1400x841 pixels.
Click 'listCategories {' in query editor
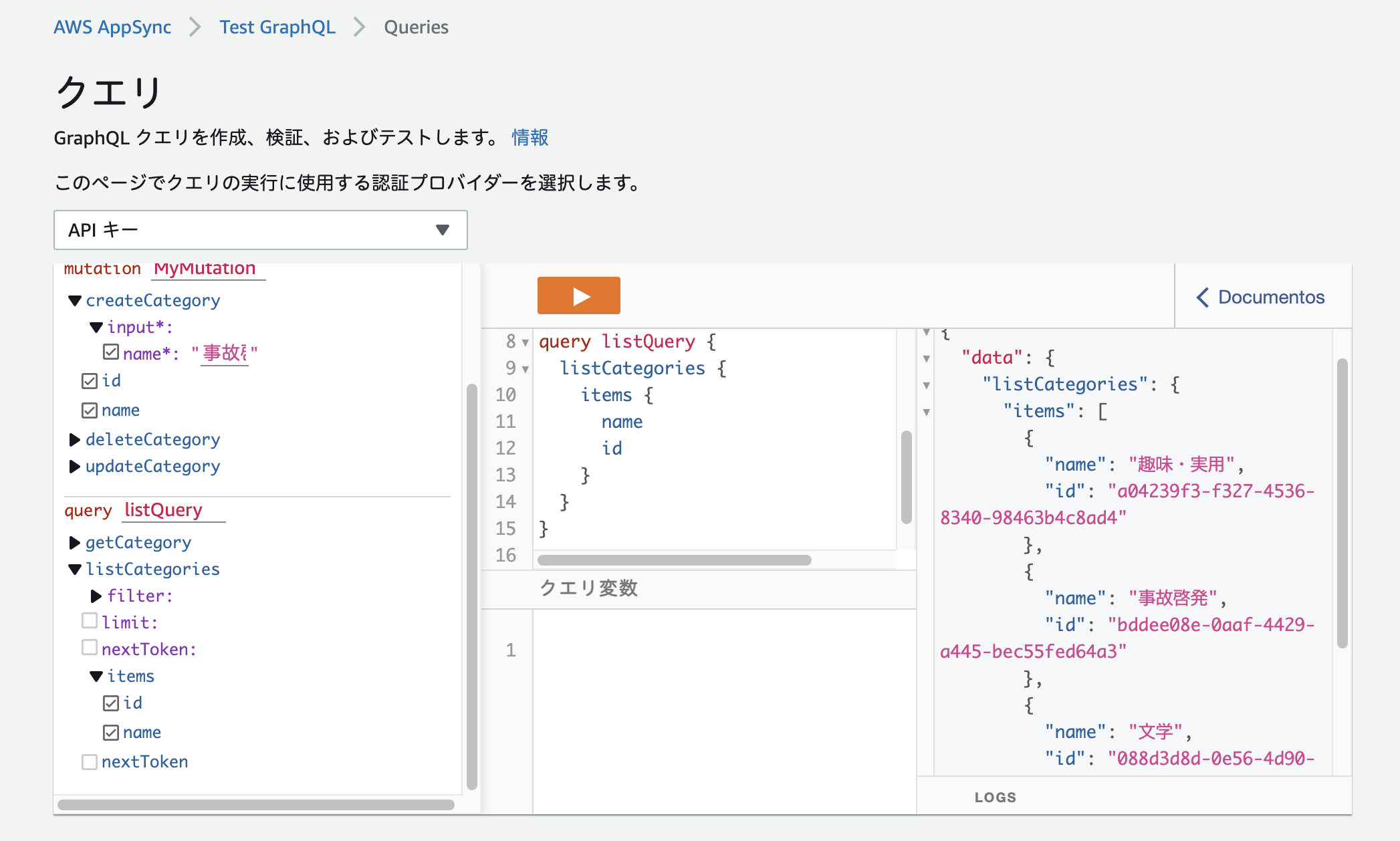[x=643, y=368]
